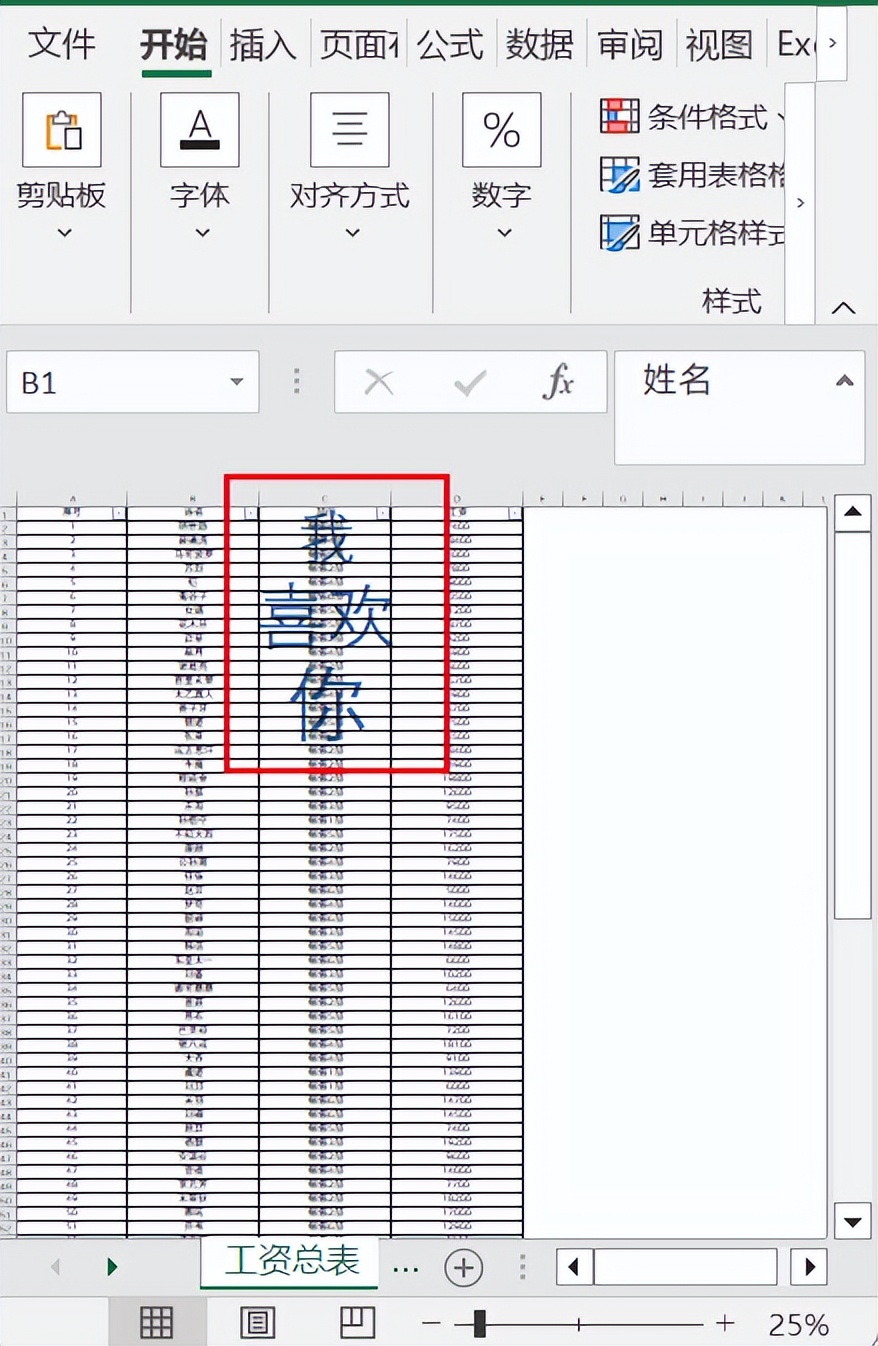The image size is (878, 1346).
Task: Open the 剪贴板 clipboard panel icon
Action: pos(63,129)
